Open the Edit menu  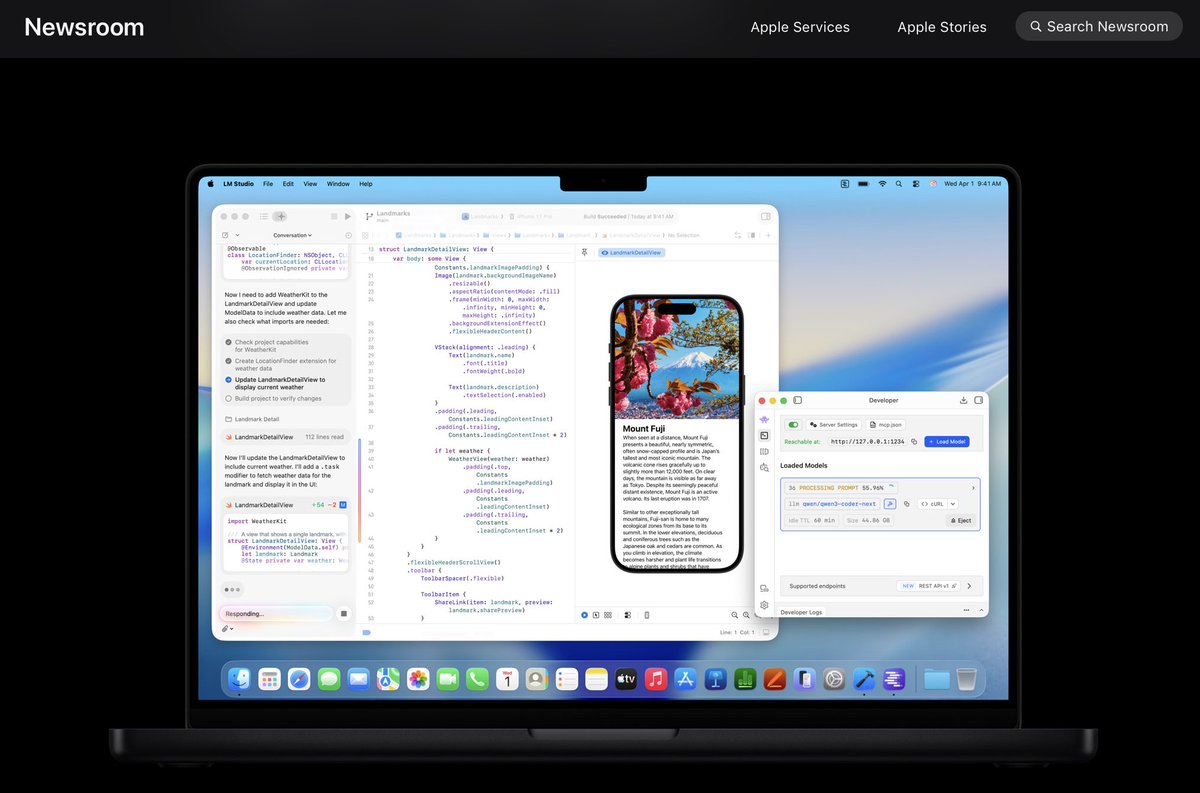point(288,184)
